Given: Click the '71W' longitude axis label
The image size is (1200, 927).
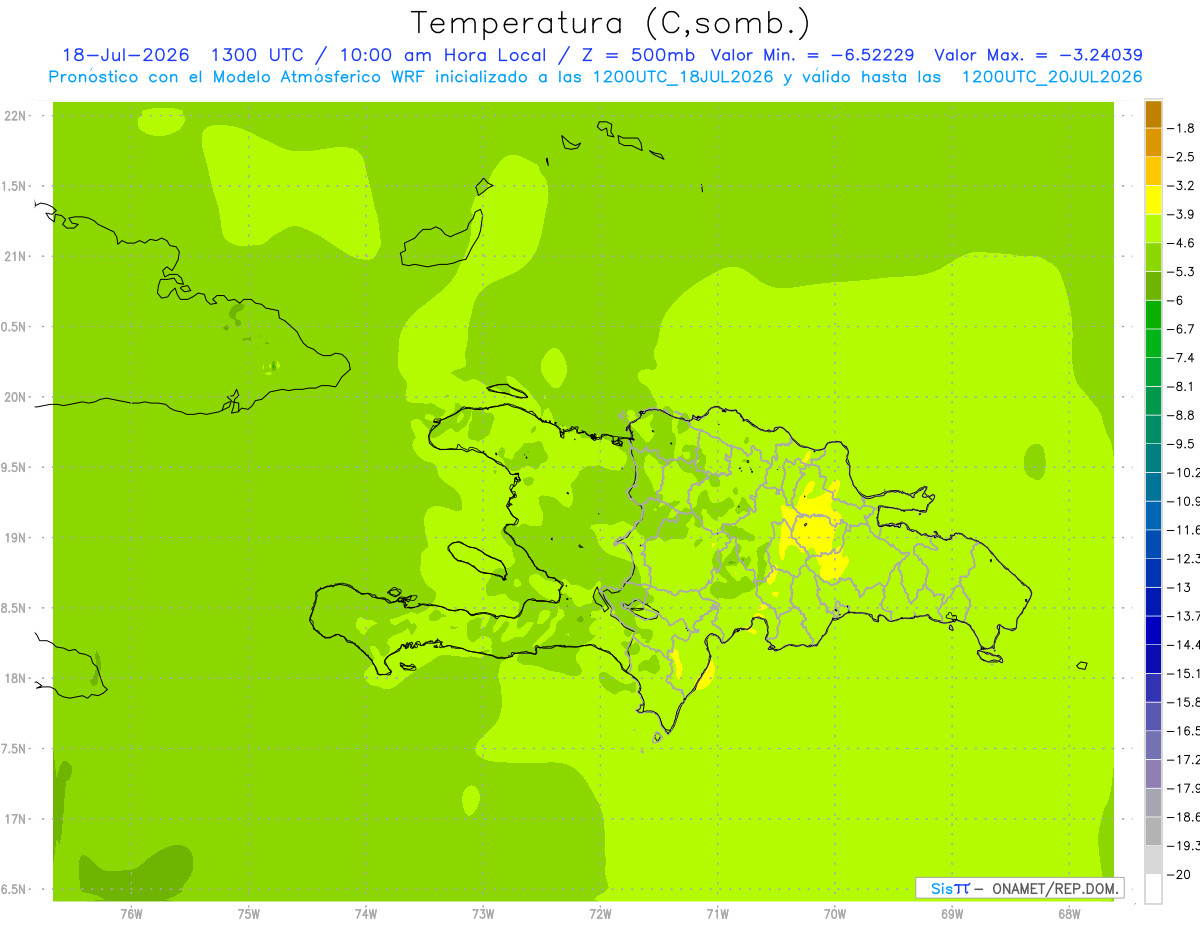Looking at the screenshot, I should (x=717, y=914).
